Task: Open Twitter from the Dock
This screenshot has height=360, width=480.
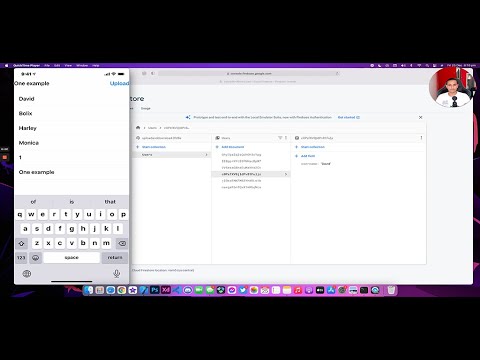Action: click(243, 290)
